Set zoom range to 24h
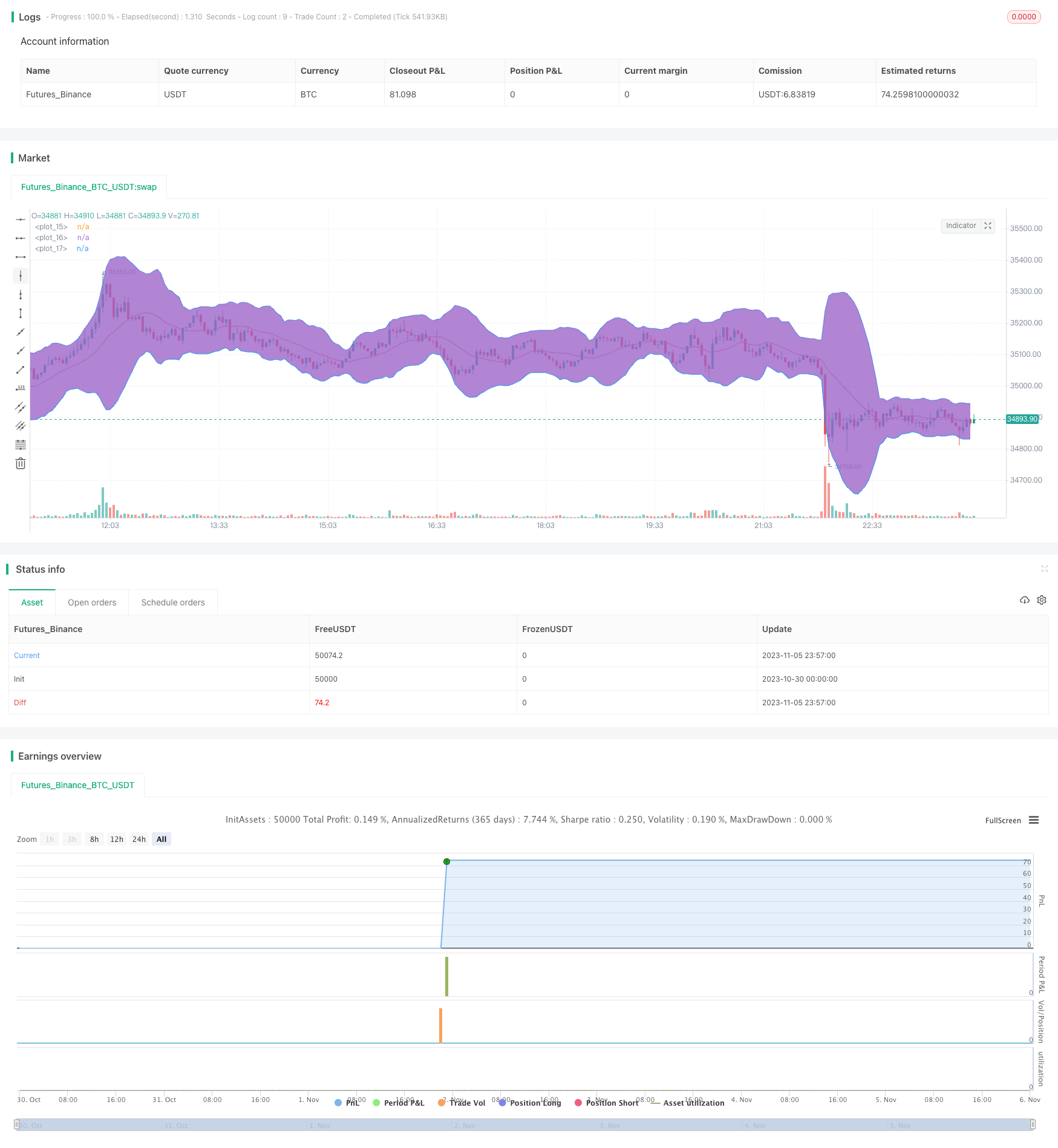Screen dimensions: 1058x1148 [139, 839]
